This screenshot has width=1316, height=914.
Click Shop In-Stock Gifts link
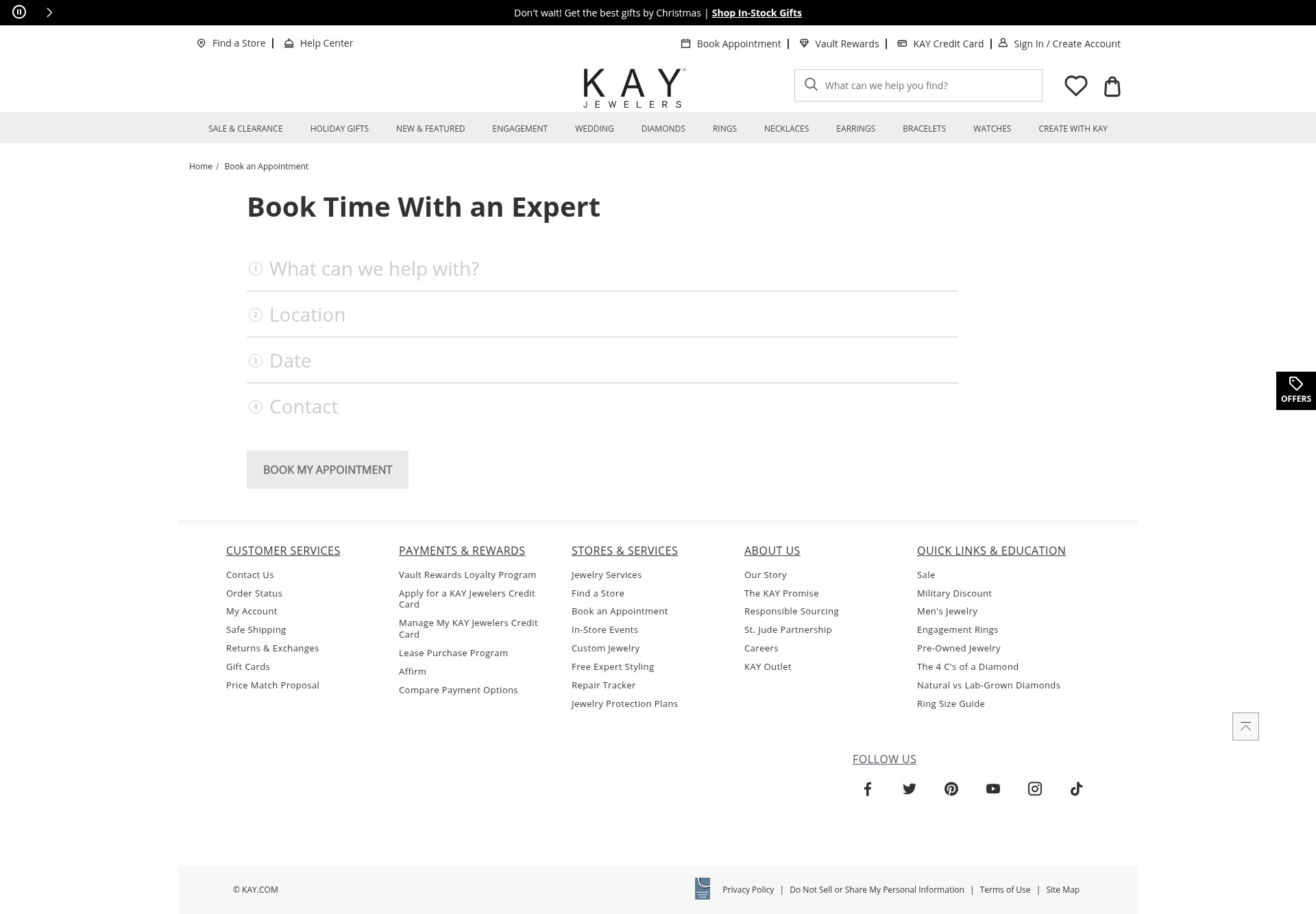coord(757,13)
